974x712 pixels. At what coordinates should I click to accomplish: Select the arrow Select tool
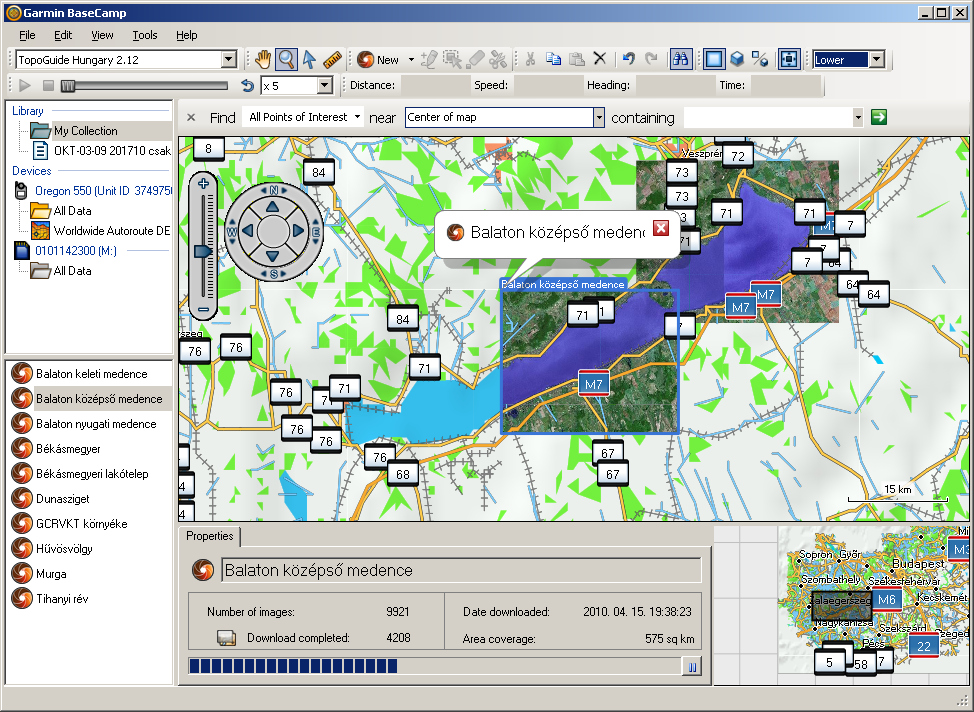coord(309,60)
